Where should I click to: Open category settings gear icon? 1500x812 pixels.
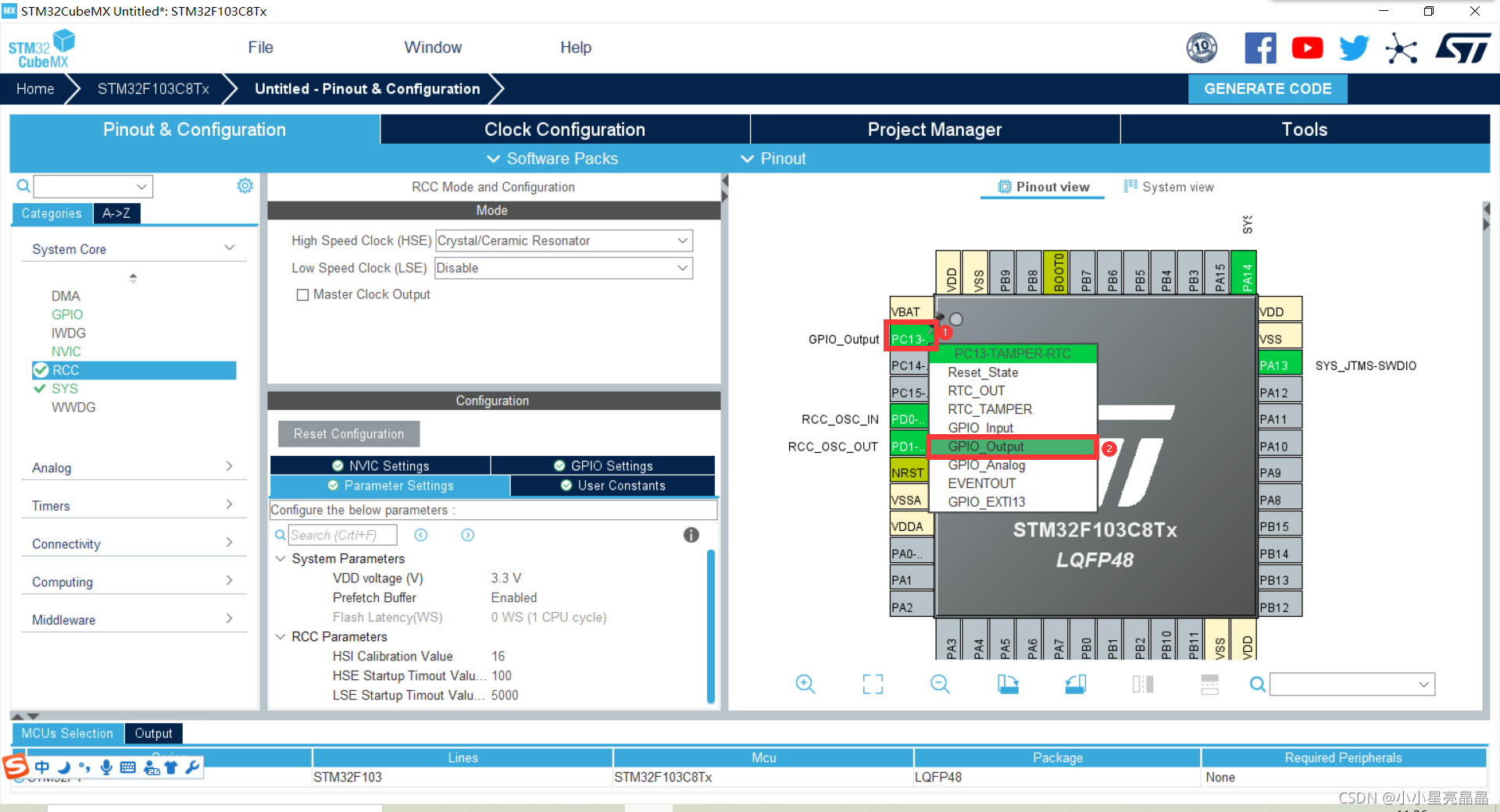pyautogui.click(x=245, y=186)
